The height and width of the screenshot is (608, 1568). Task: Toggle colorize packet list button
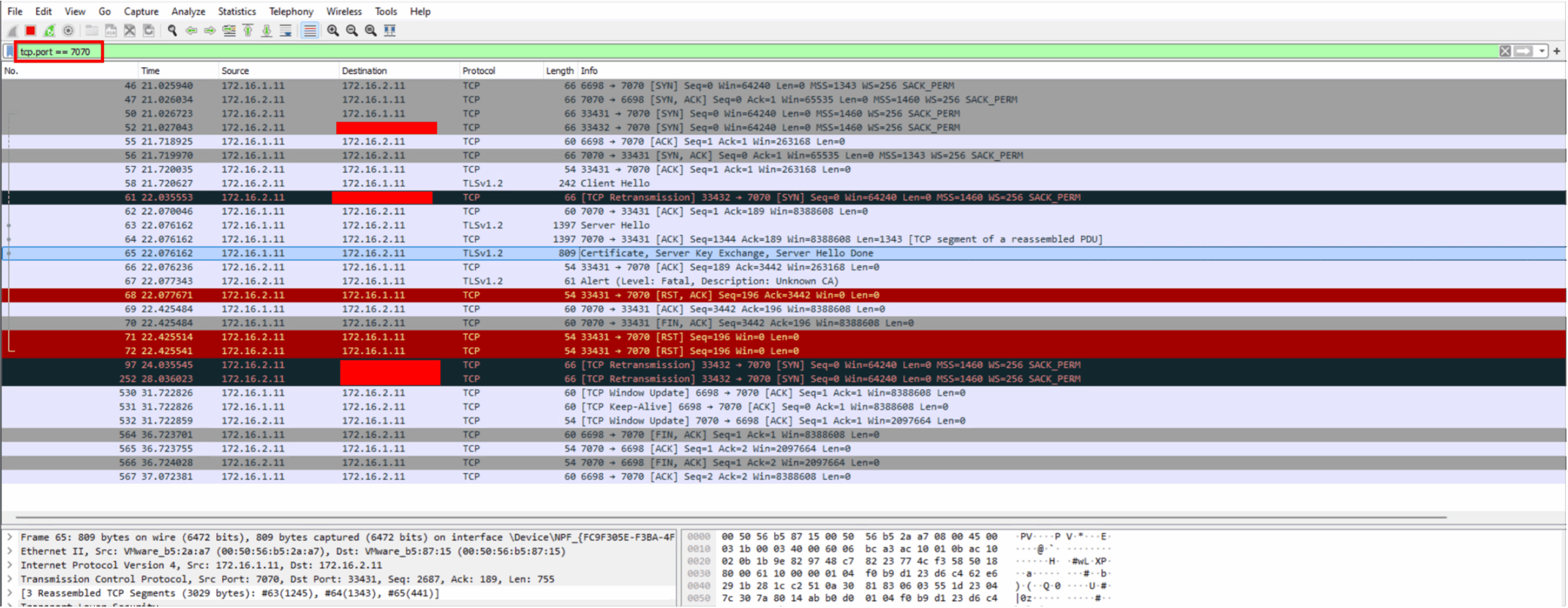point(309,31)
